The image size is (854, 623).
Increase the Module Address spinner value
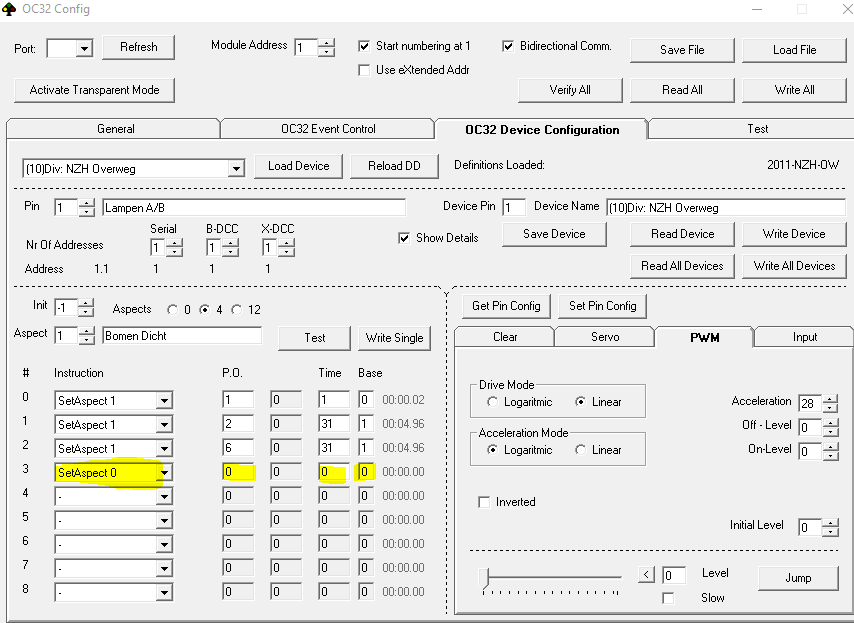point(327,43)
